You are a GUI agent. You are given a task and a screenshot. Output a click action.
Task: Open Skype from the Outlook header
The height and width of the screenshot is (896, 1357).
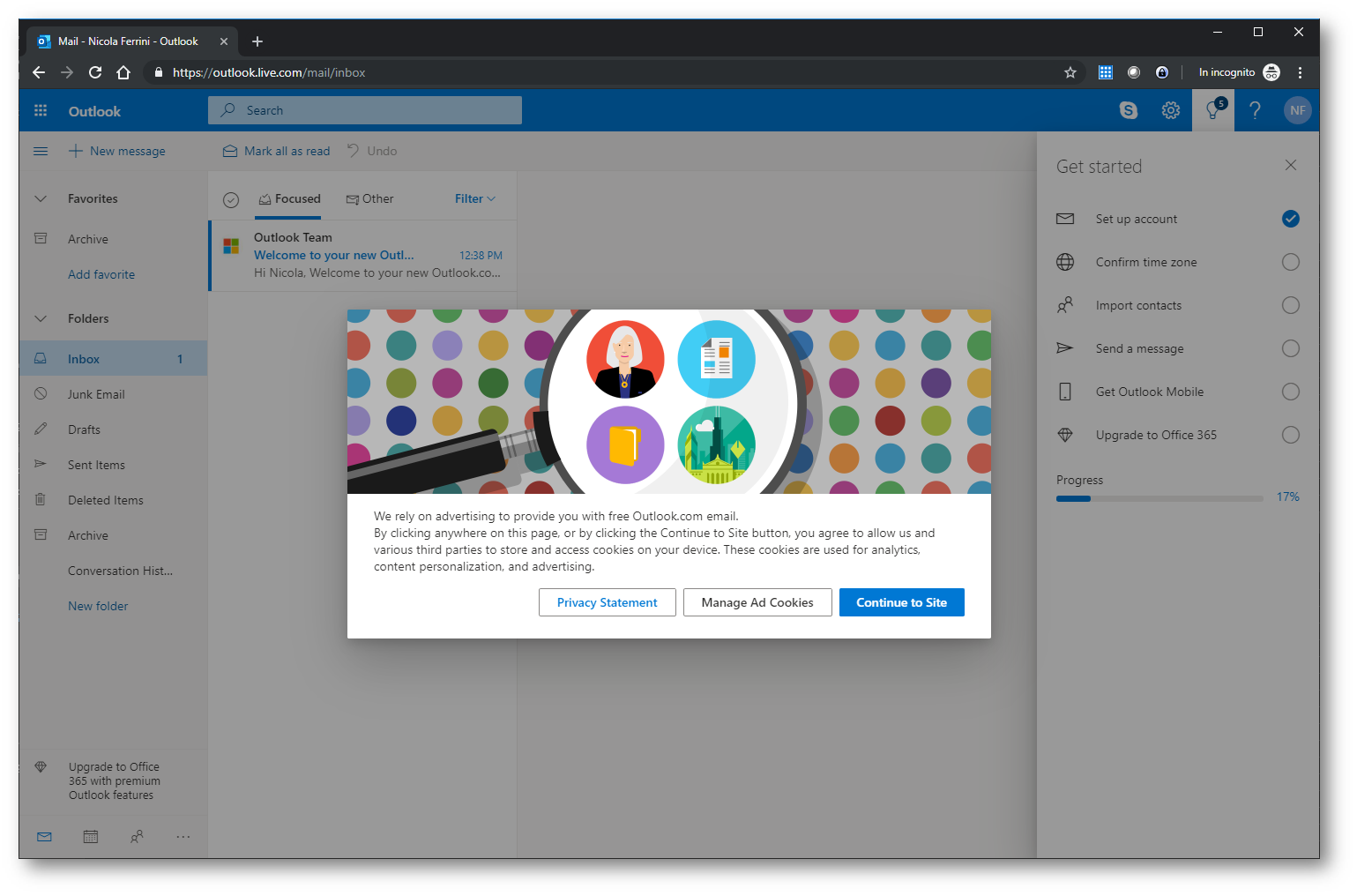pos(1128,110)
